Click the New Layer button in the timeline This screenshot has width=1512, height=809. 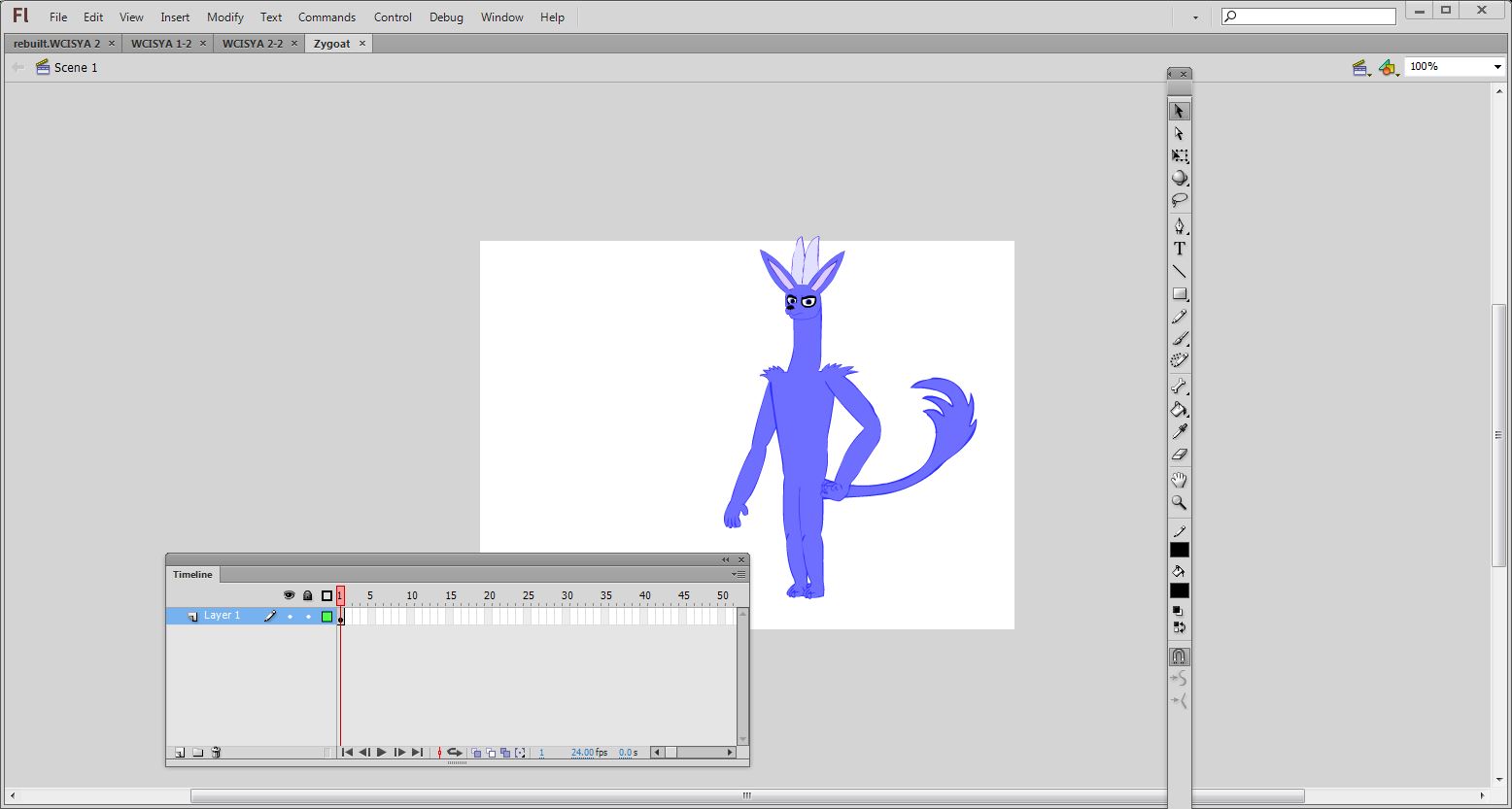179,753
